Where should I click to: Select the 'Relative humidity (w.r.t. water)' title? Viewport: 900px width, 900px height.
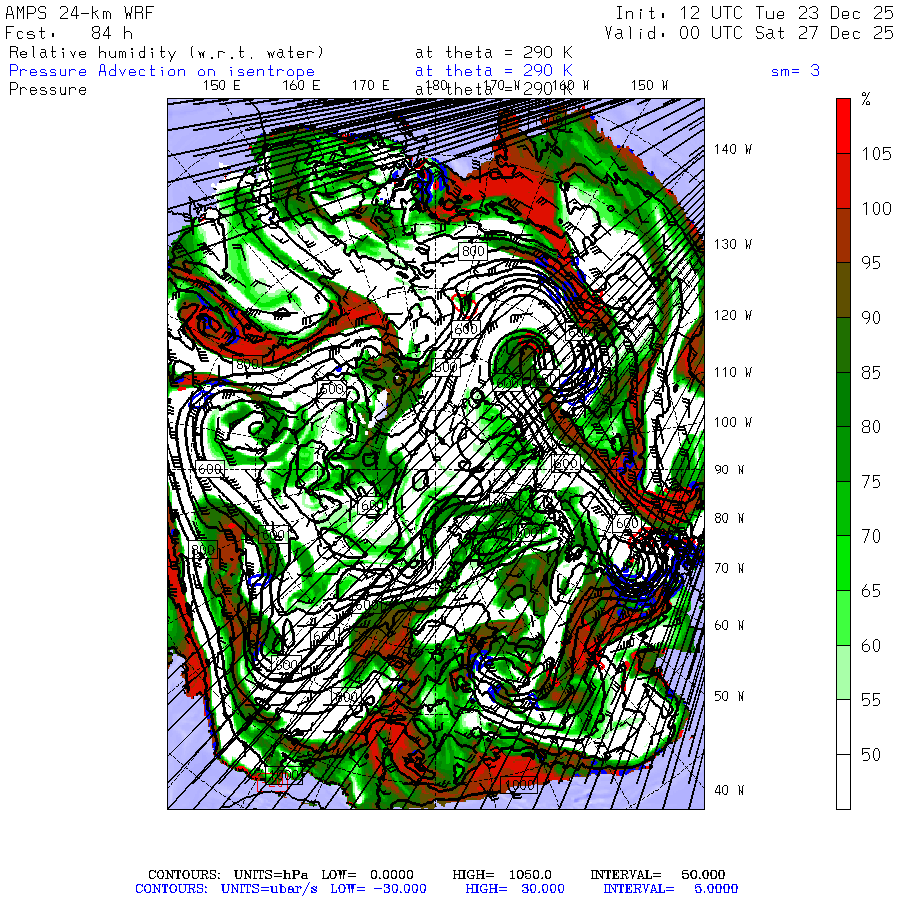pos(166,53)
